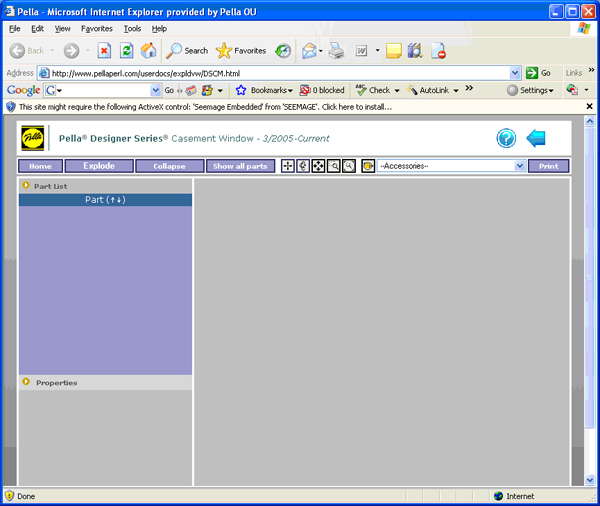Click the Print printer icon in IE toolbar
Screen dimensions: 600x506
336,51
